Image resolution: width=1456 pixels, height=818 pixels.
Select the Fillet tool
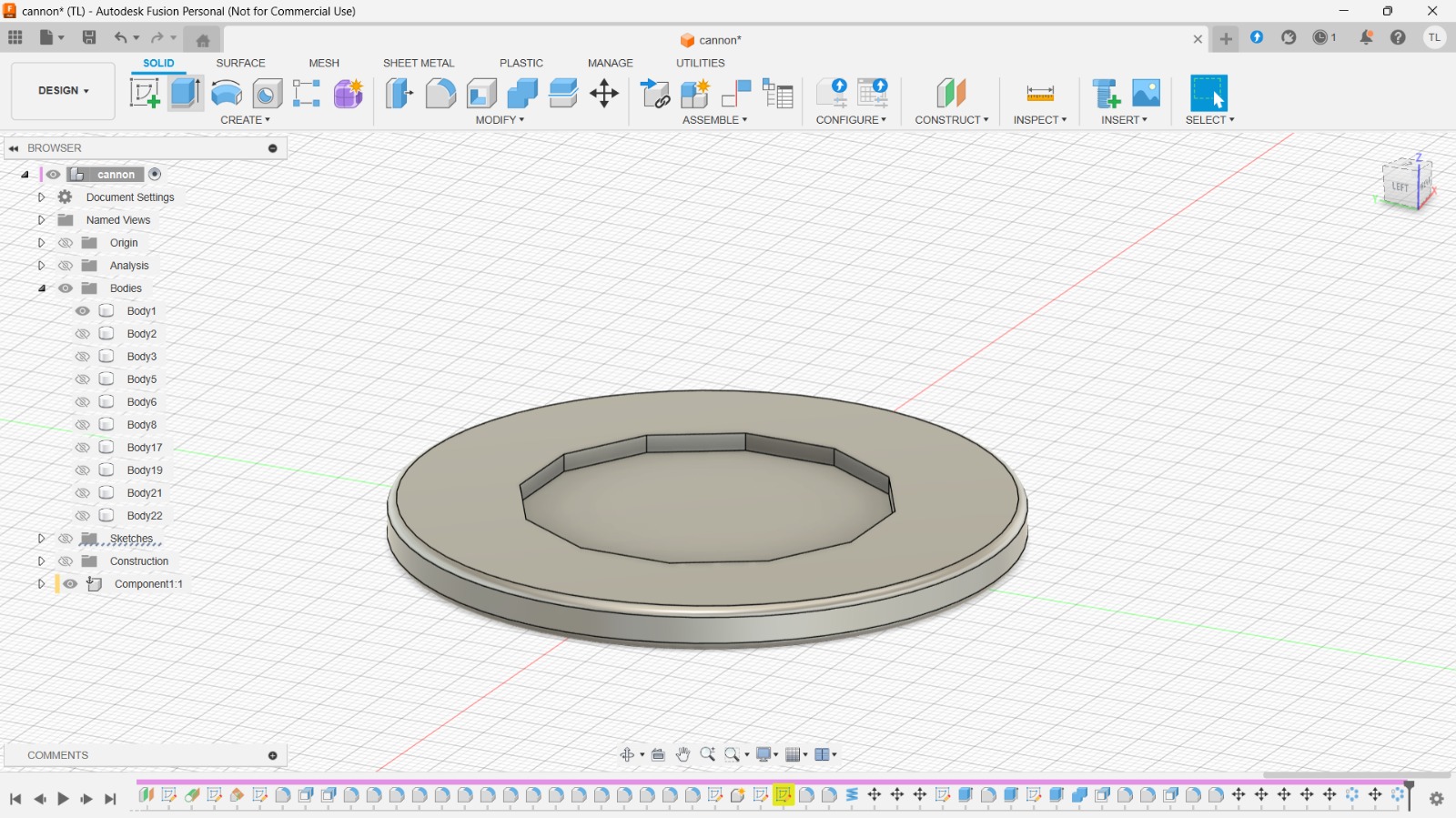[x=440, y=94]
